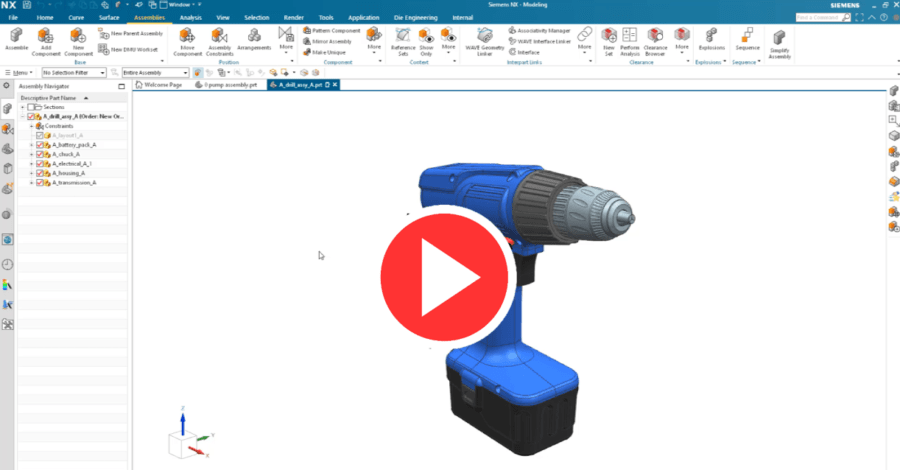Toggle the A_transmission_A checkbox
This screenshot has width=900, height=470.
40,183
